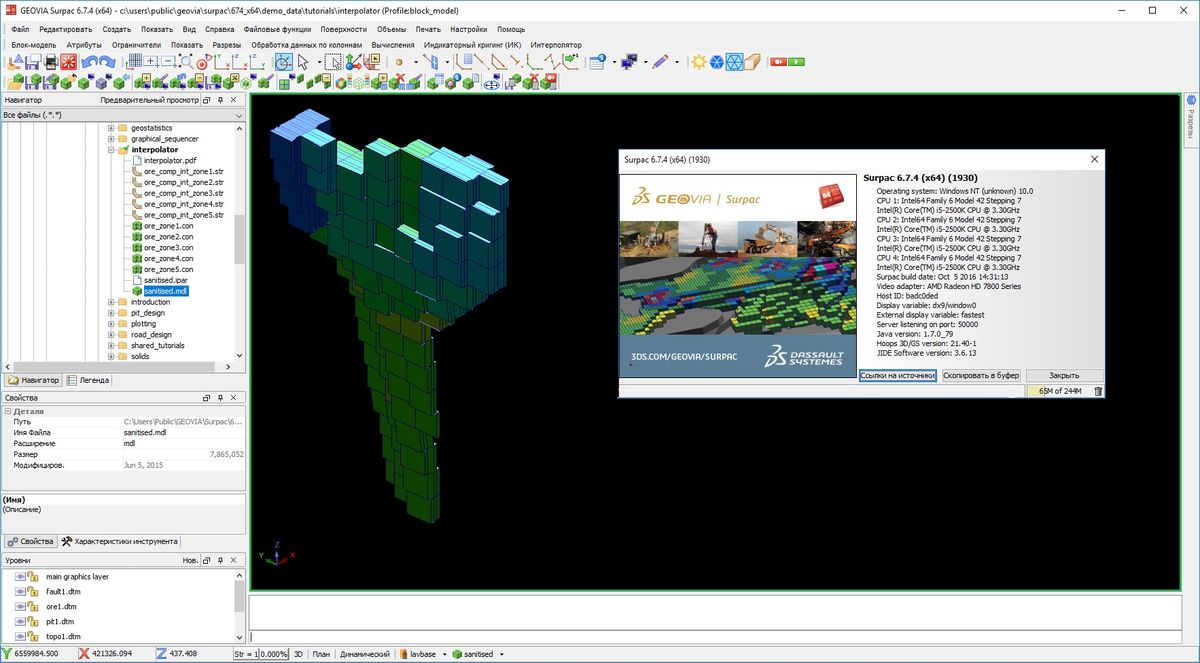Click Динамический in the status bar
Screen dimensions: 1200x663
[x=364, y=654]
